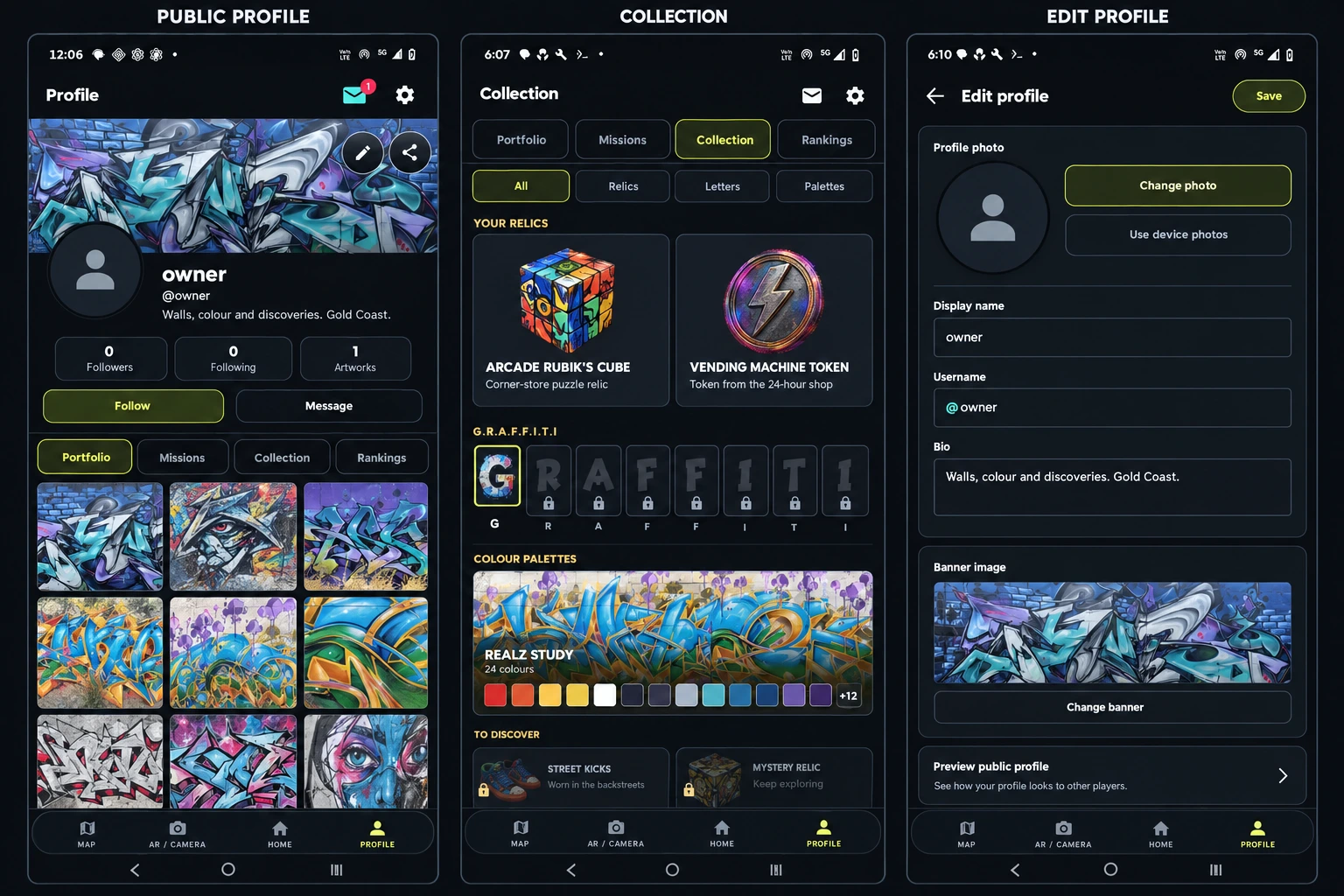View the Followers count box
The image size is (1344, 896).
click(110, 359)
